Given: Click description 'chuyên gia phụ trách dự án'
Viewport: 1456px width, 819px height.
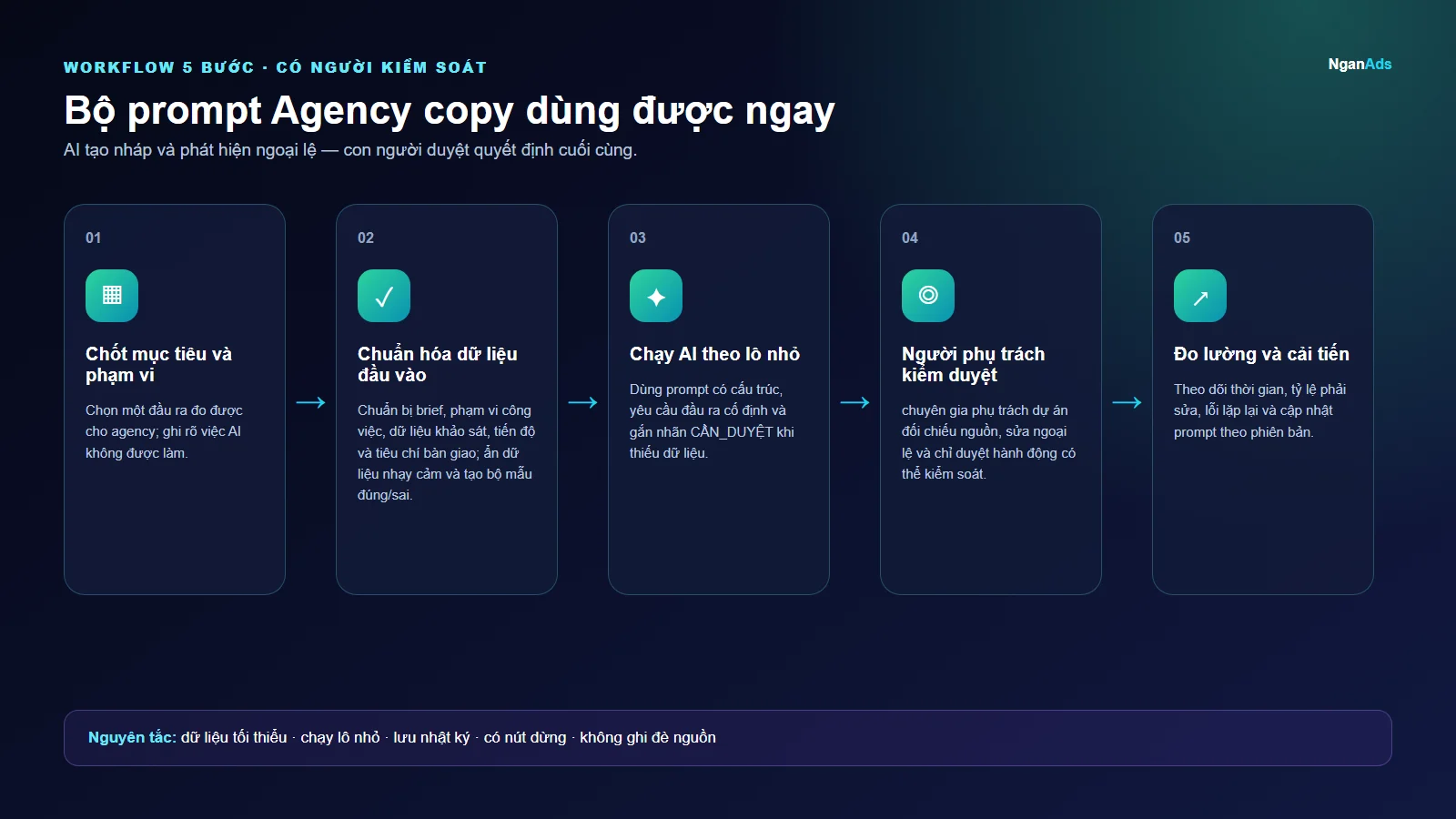Looking at the screenshot, I should coord(989,442).
